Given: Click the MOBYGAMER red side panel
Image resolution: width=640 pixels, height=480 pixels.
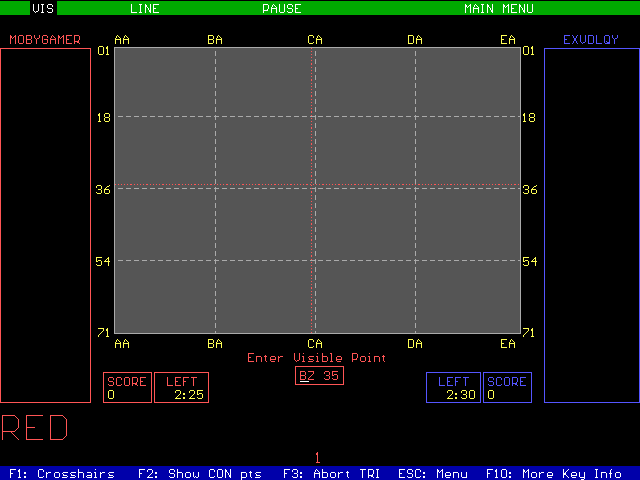Looking at the screenshot, I should tap(45, 225).
